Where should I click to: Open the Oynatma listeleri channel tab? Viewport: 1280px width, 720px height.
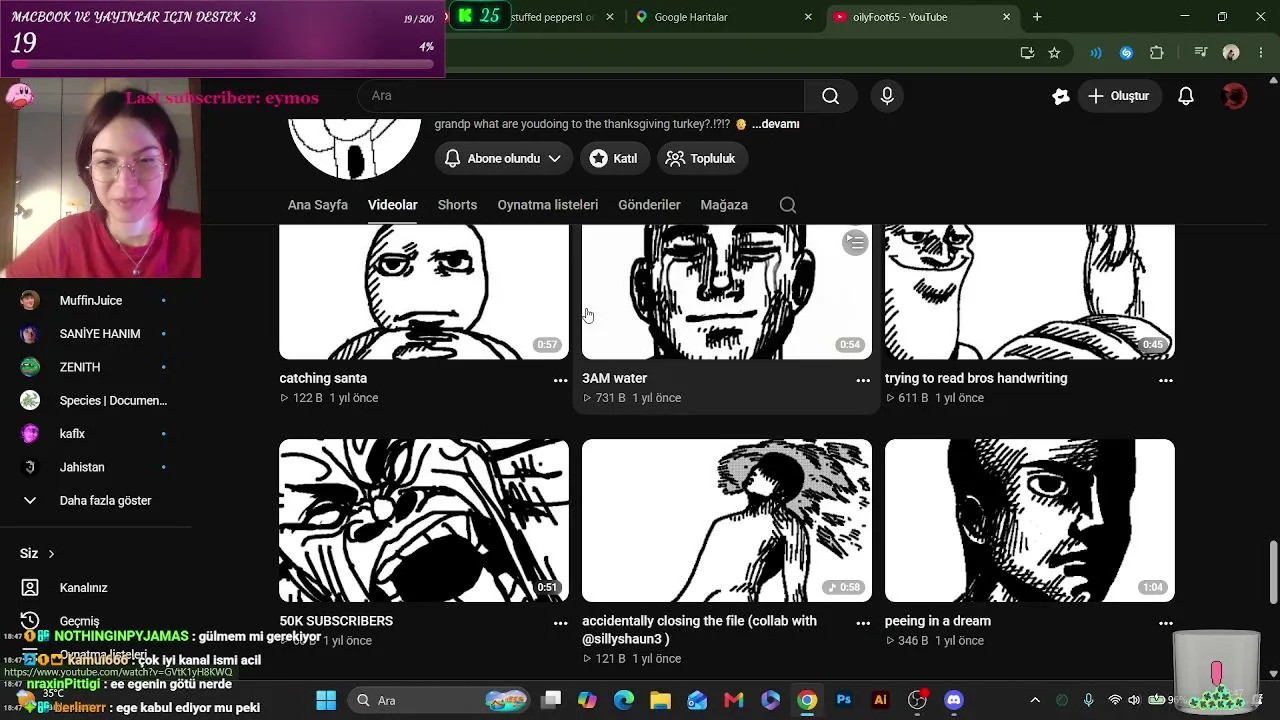pyautogui.click(x=548, y=205)
